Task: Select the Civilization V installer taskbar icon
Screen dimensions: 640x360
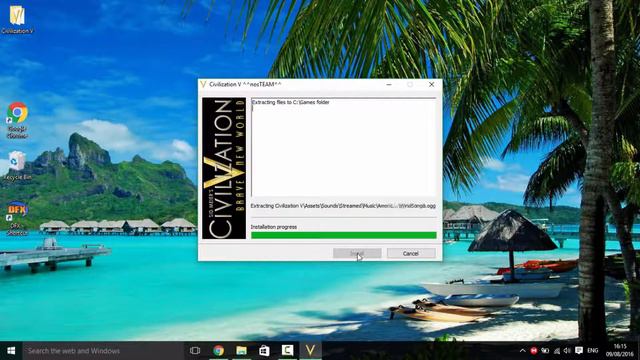Action: click(310, 351)
